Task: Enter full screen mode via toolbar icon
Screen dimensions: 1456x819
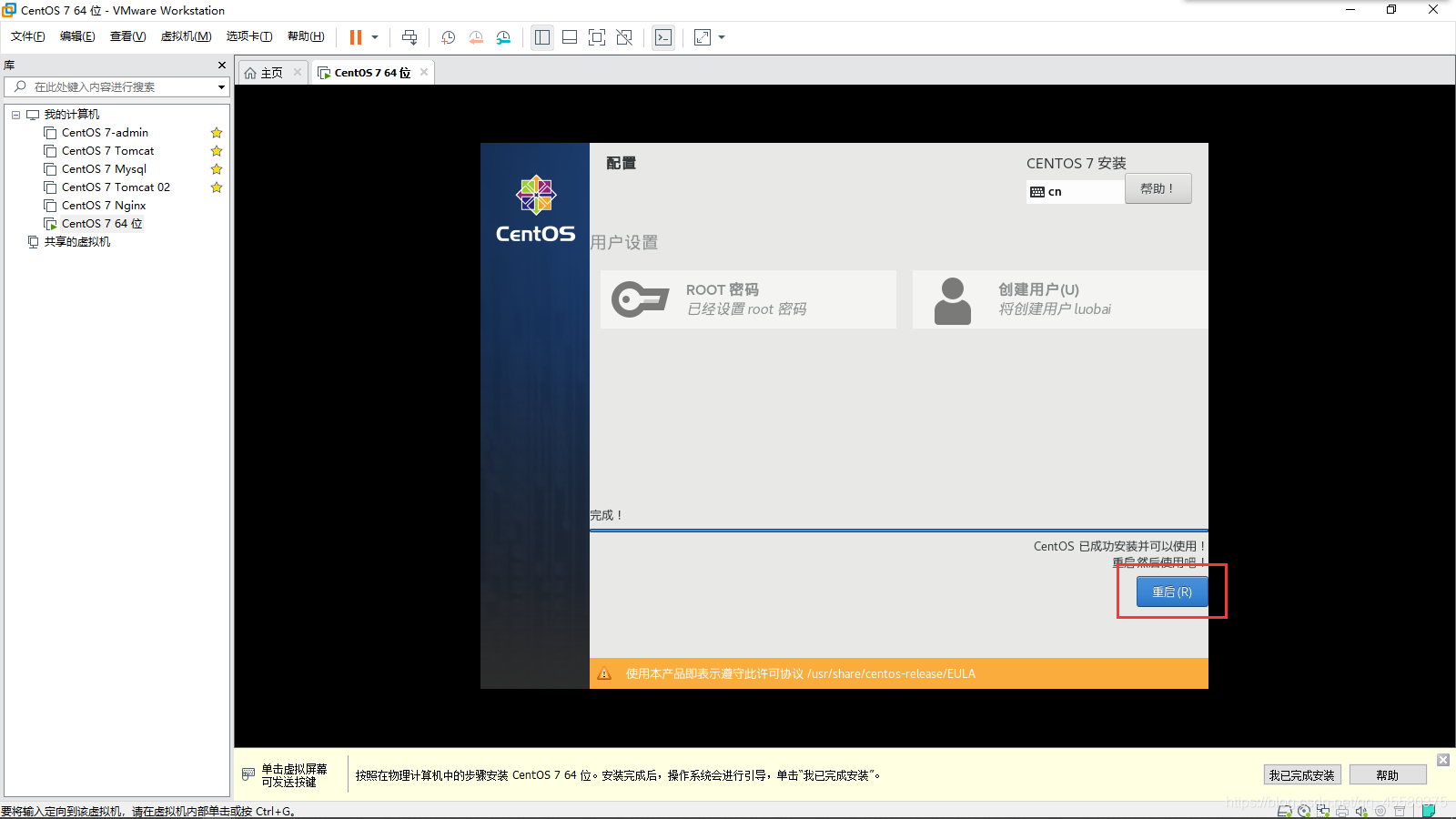Action: [597, 37]
